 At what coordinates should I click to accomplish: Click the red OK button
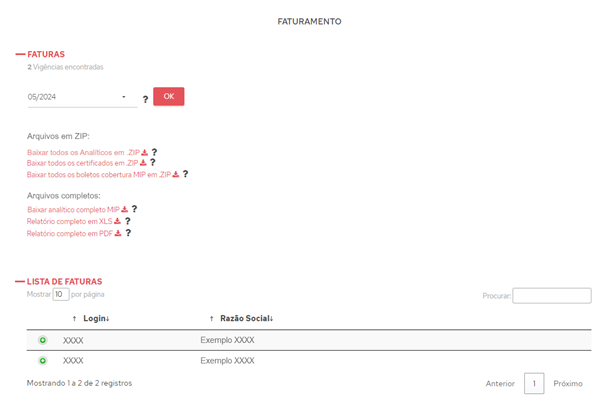tap(169, 96)
